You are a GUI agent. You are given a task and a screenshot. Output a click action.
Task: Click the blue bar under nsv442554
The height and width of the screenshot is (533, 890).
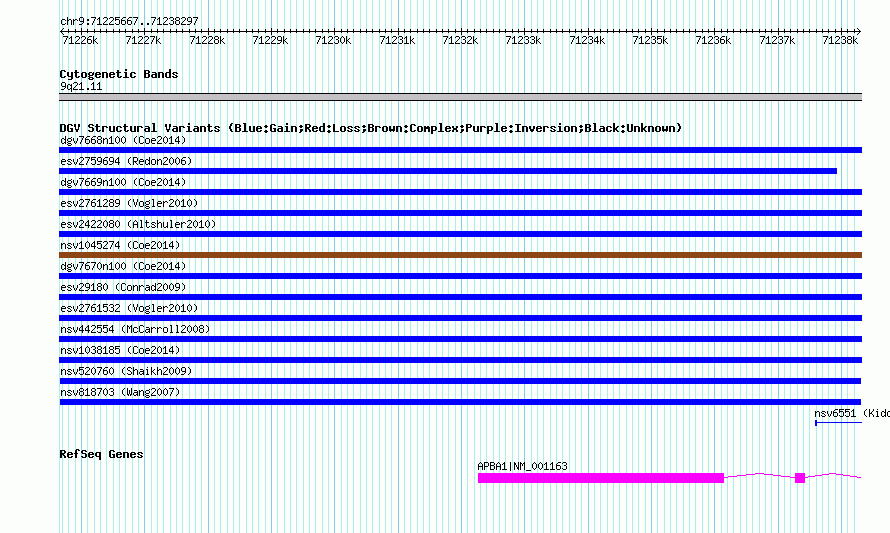[x=460, y=339]
